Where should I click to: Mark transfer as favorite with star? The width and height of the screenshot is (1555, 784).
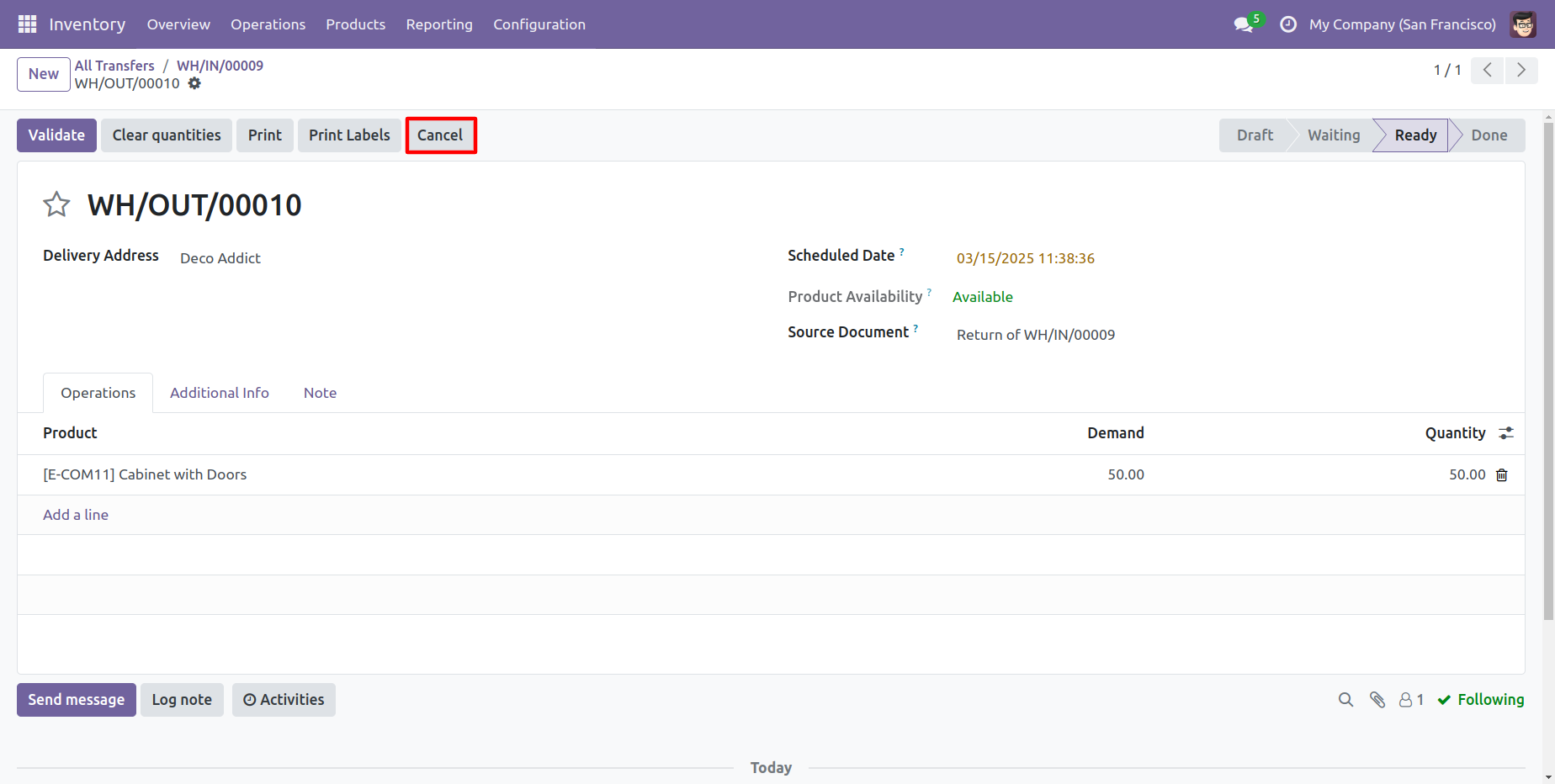click(x=56, y=204)
